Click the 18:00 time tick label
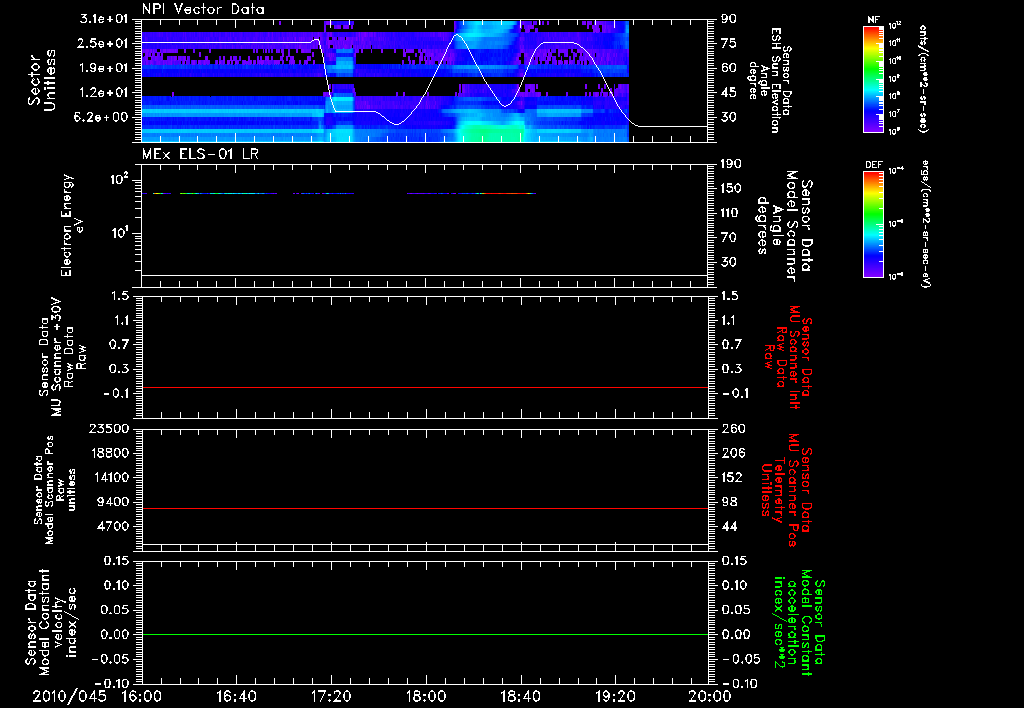 426,696
